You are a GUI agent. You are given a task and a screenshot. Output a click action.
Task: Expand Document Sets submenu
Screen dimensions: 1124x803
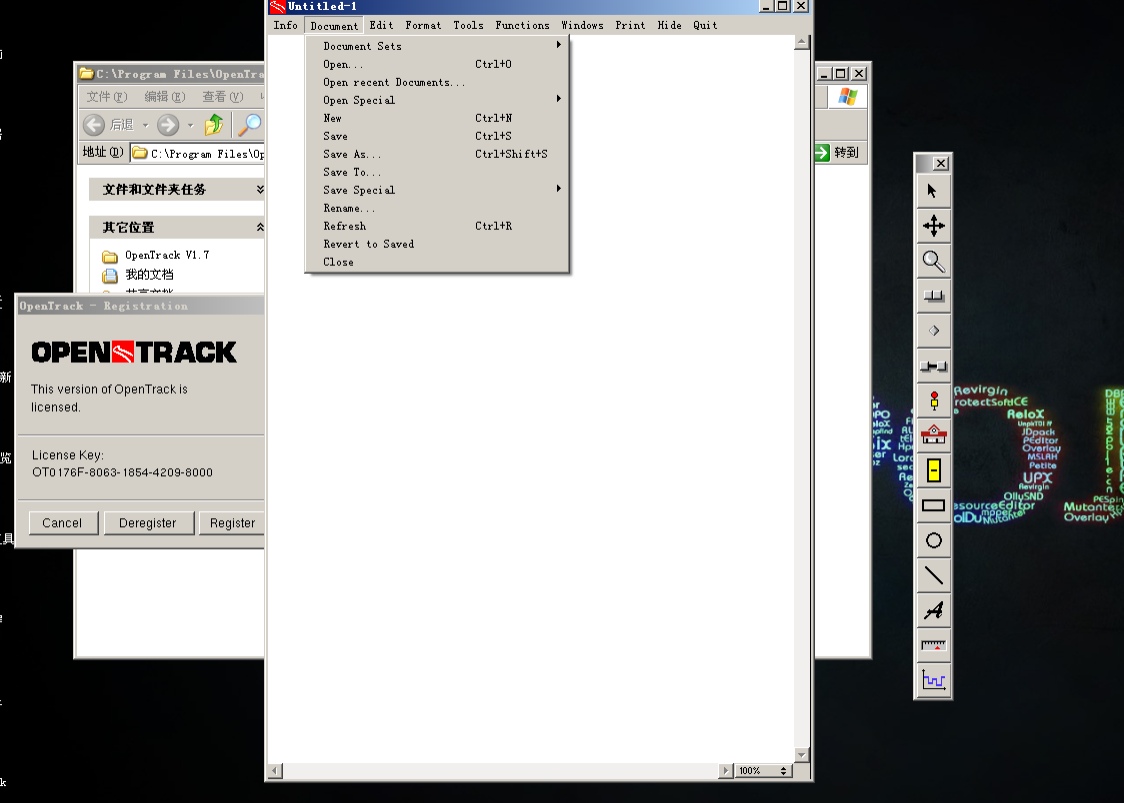437,46
